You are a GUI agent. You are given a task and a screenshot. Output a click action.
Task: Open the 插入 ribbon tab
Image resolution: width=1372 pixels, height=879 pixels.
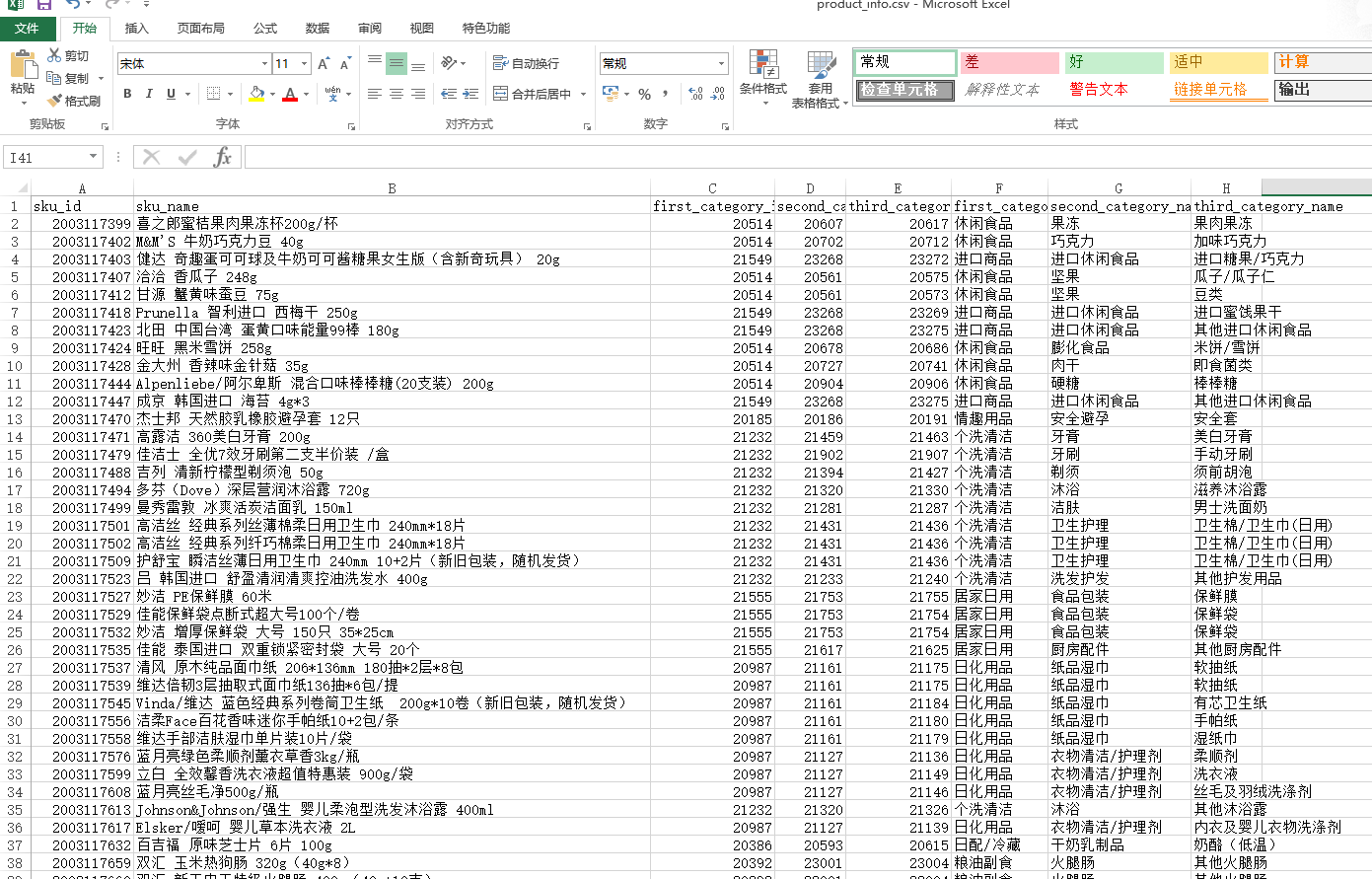pos(136,28)
